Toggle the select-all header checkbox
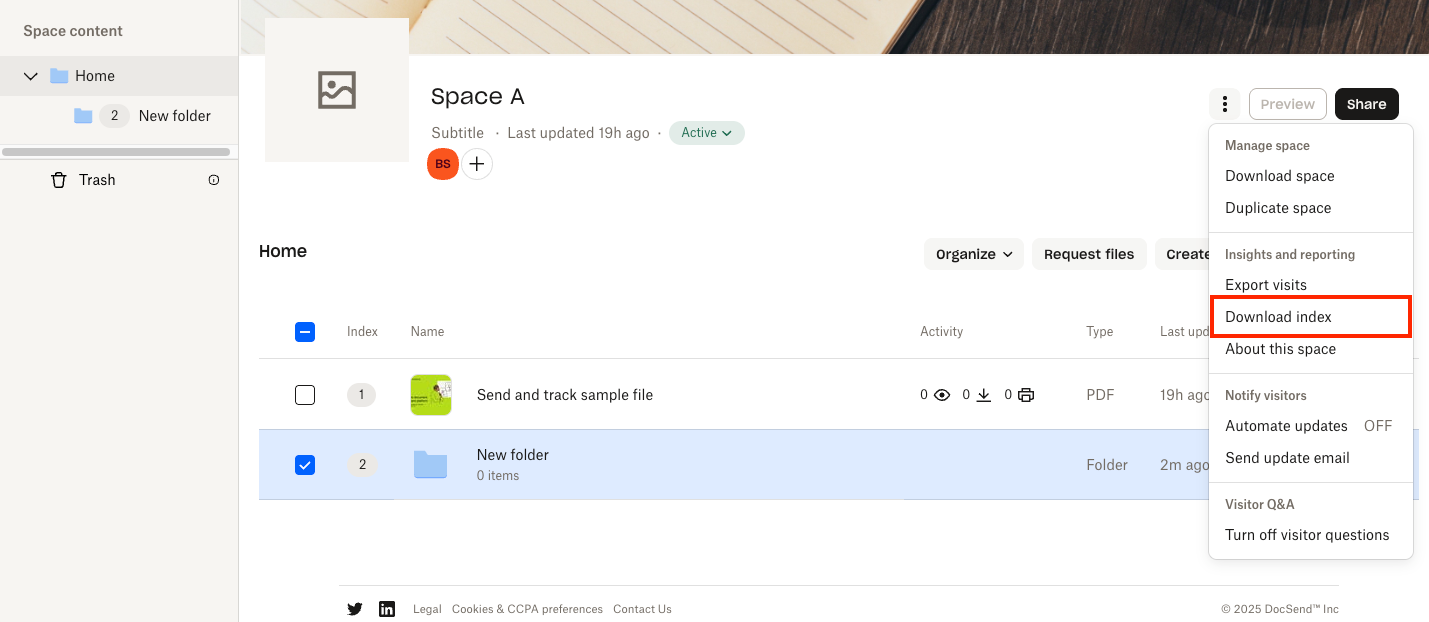Image resolution: width=1429 pixels, height=622 pixels. 305,332
